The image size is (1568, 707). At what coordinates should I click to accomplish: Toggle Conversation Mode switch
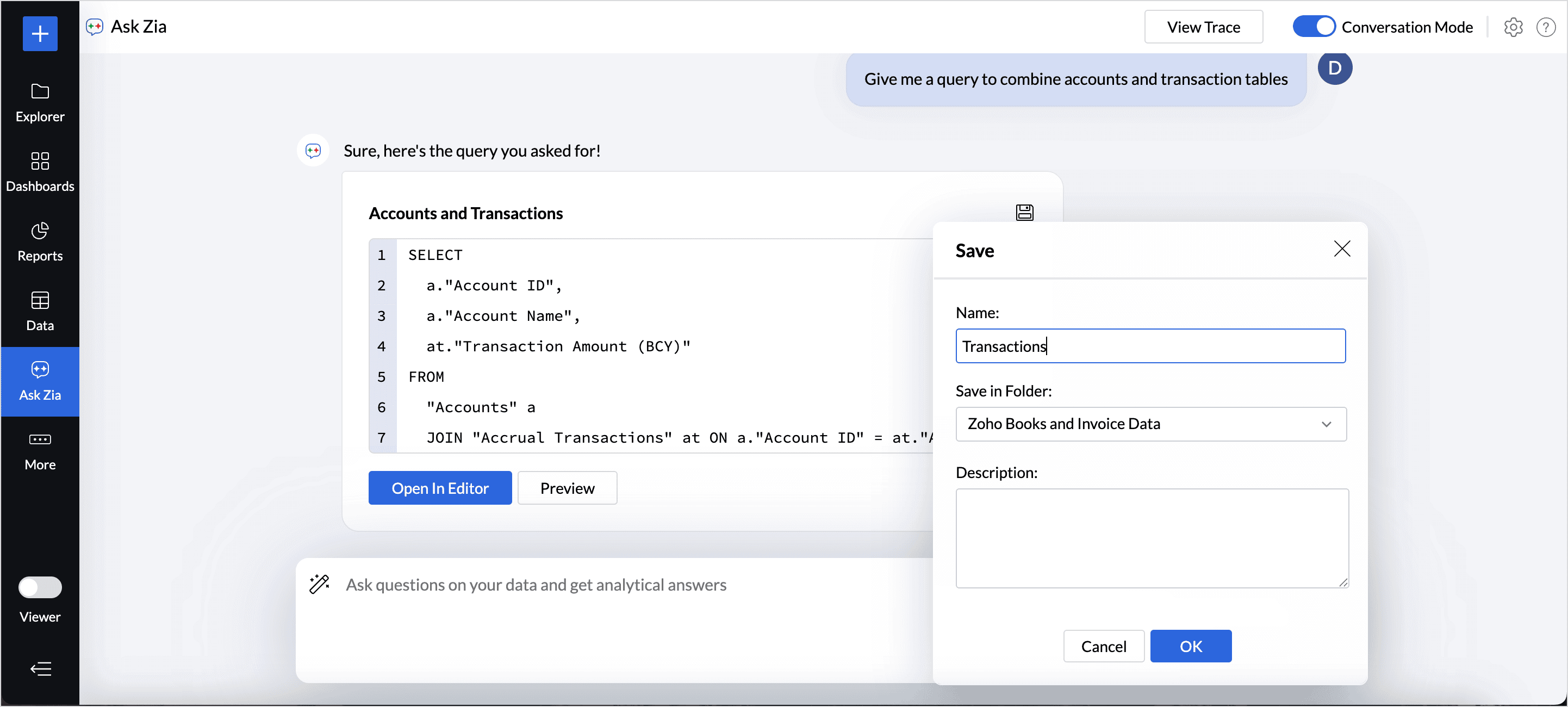(1314, 27)
